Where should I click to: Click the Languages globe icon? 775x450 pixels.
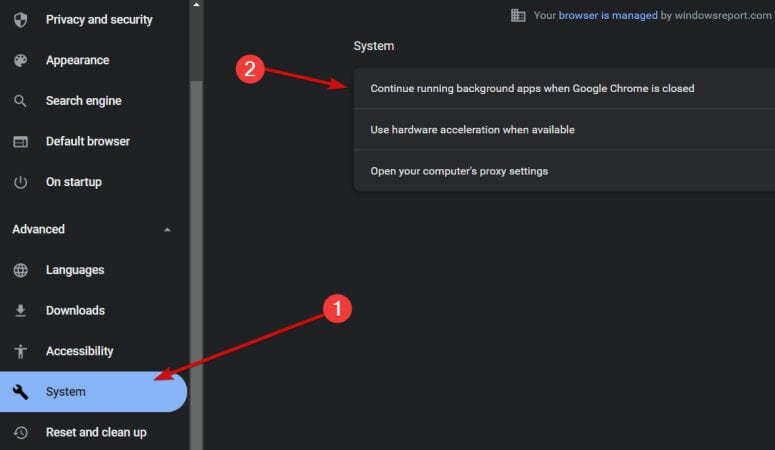[x=20, y=270]
